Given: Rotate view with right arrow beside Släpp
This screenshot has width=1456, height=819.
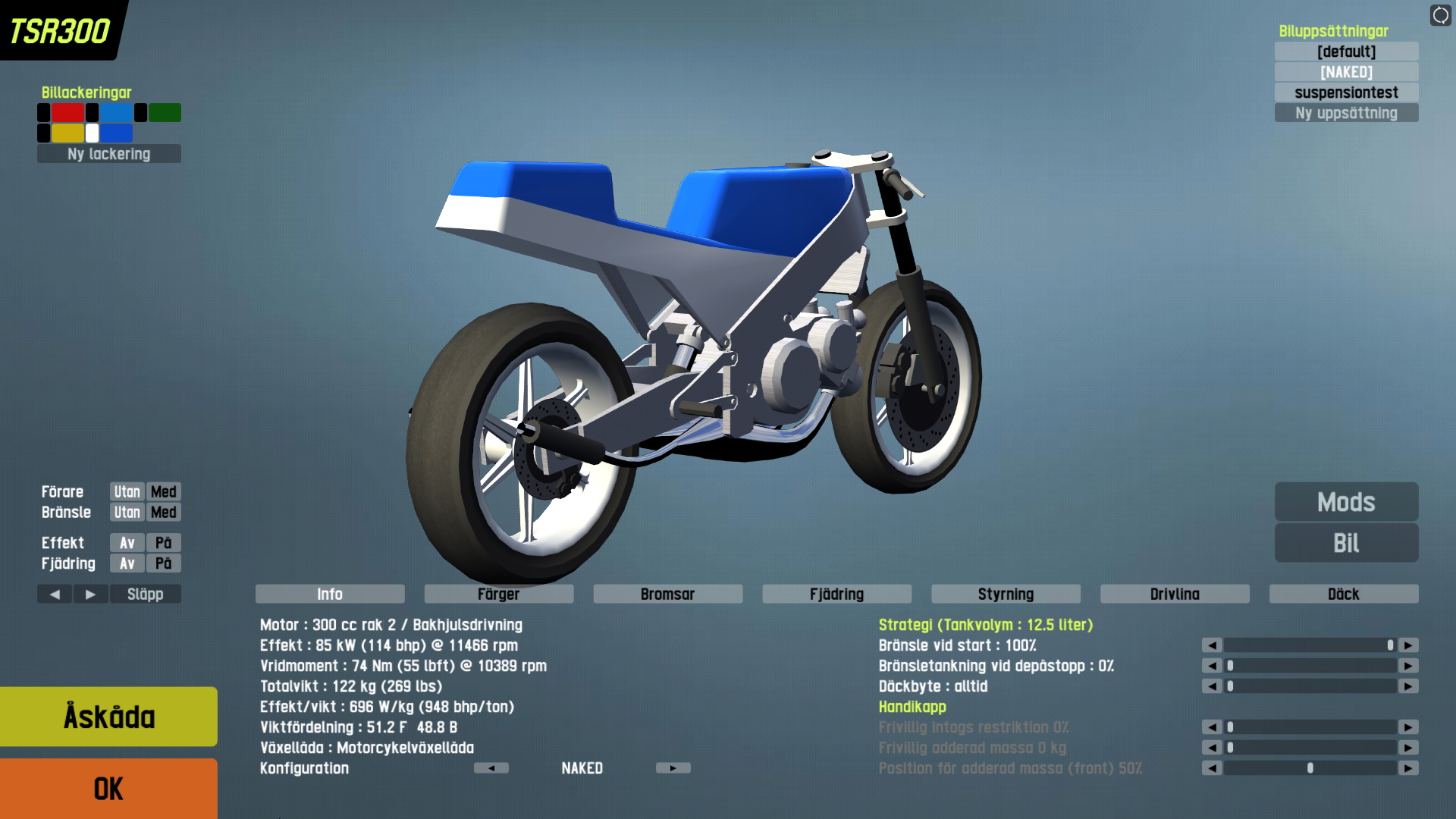Looking at the screenshot, I should coord(90,594).
